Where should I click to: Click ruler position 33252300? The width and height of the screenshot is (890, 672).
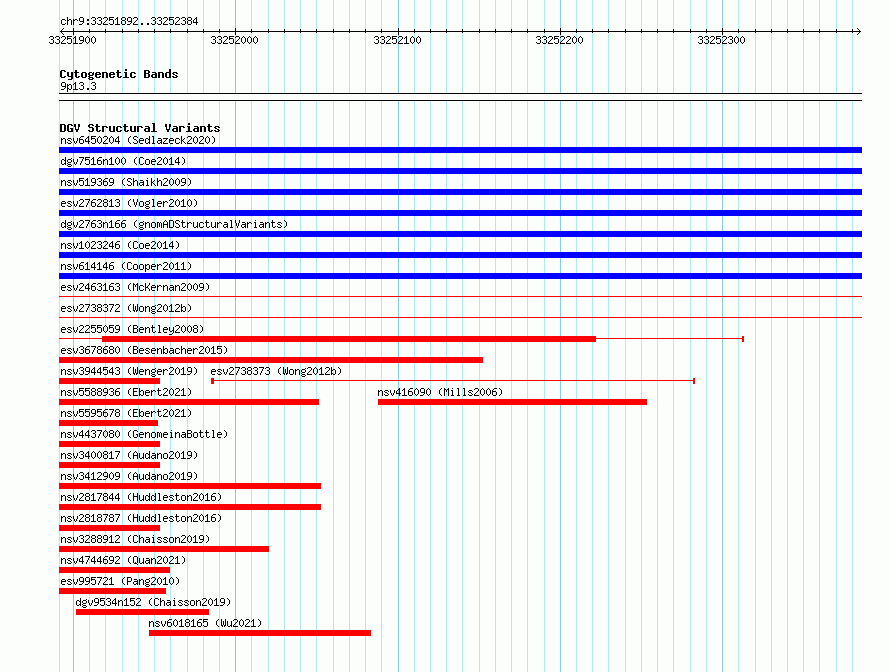[x=721, y=40]
